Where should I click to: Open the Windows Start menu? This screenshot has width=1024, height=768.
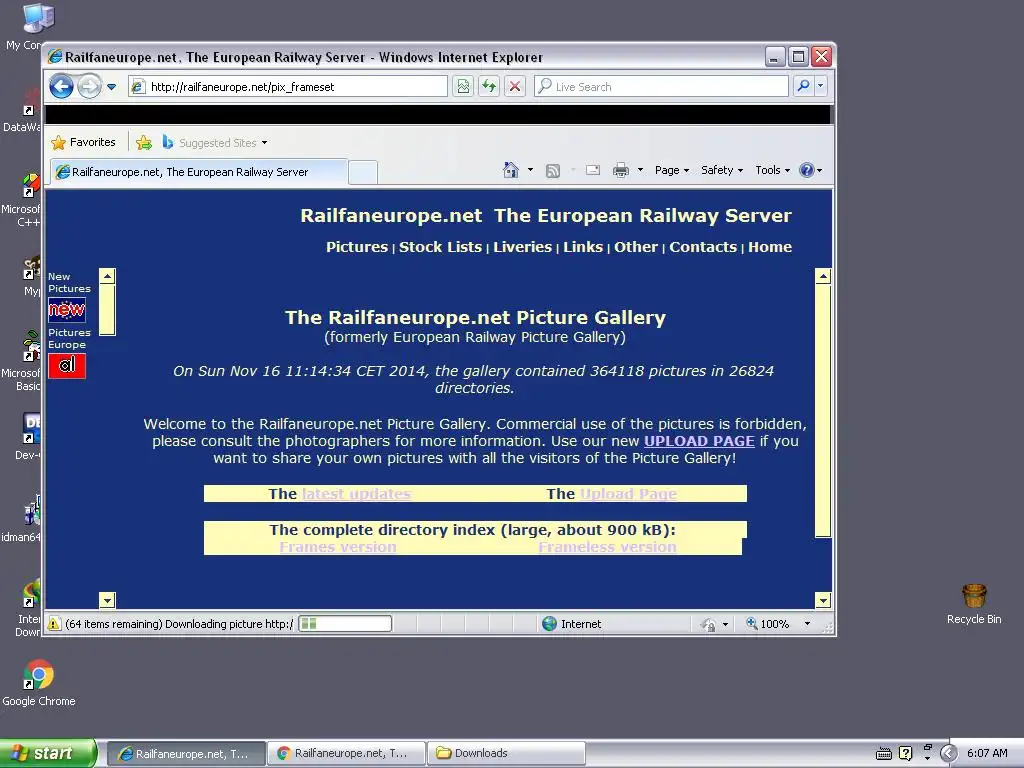coord(48,753)
